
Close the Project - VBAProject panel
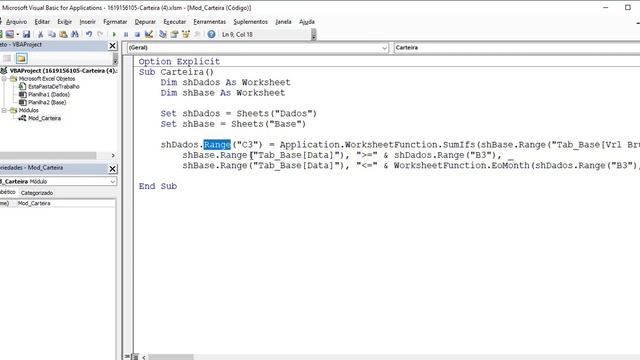[x=113, y=46]
